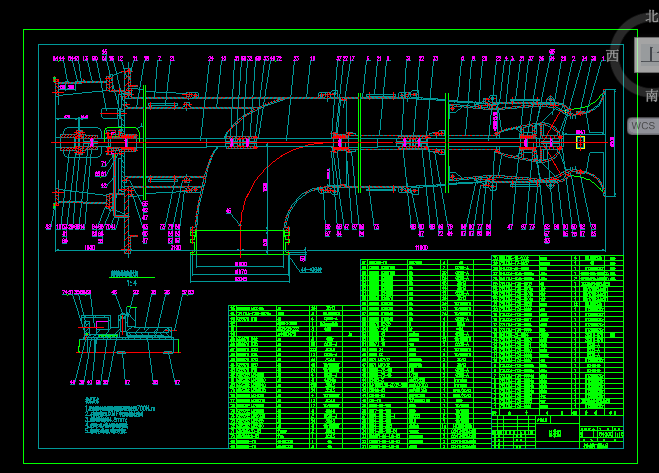Click the title block at bottom right

coord(556,430)
